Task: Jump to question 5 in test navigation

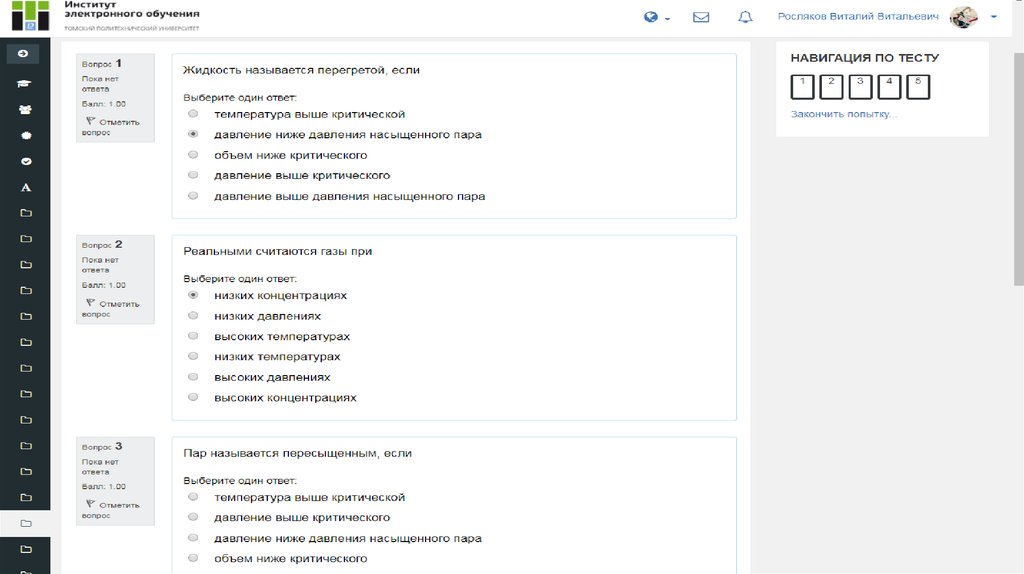Action: (x=918, y=86)
